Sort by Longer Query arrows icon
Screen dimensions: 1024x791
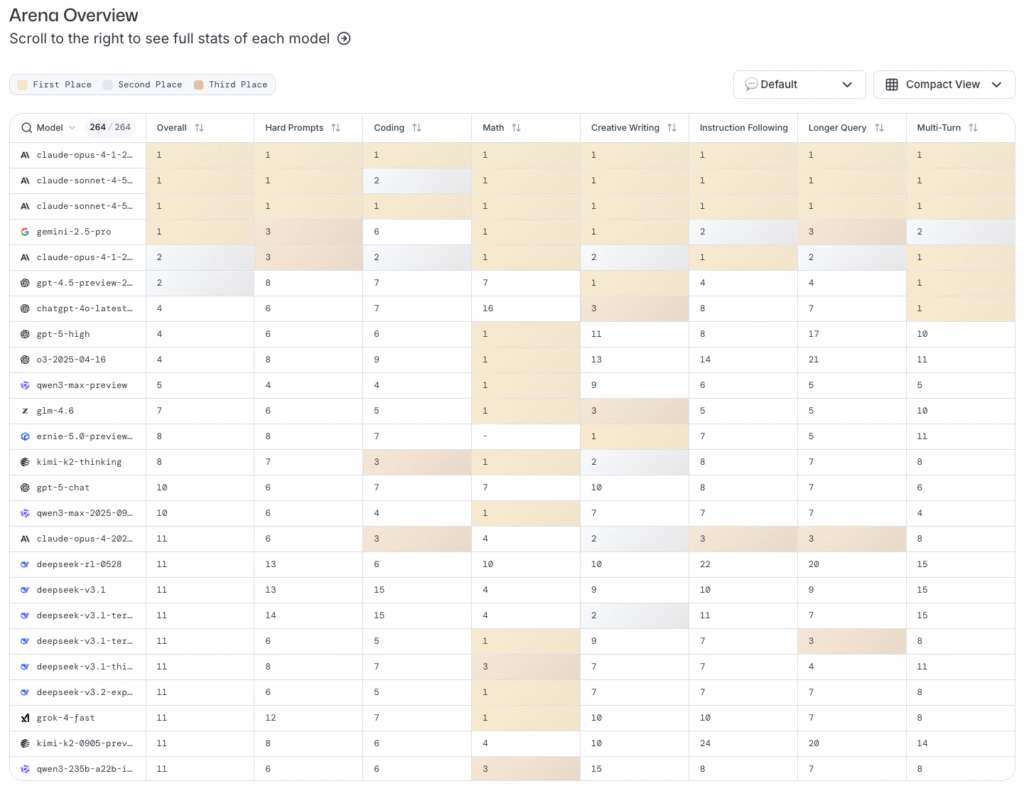pos(879,128)
